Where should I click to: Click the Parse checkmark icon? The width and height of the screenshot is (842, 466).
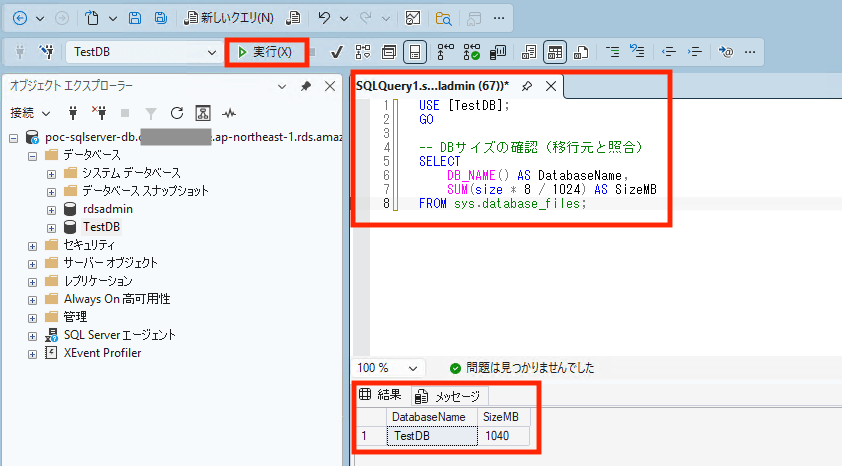click(337, 52)
